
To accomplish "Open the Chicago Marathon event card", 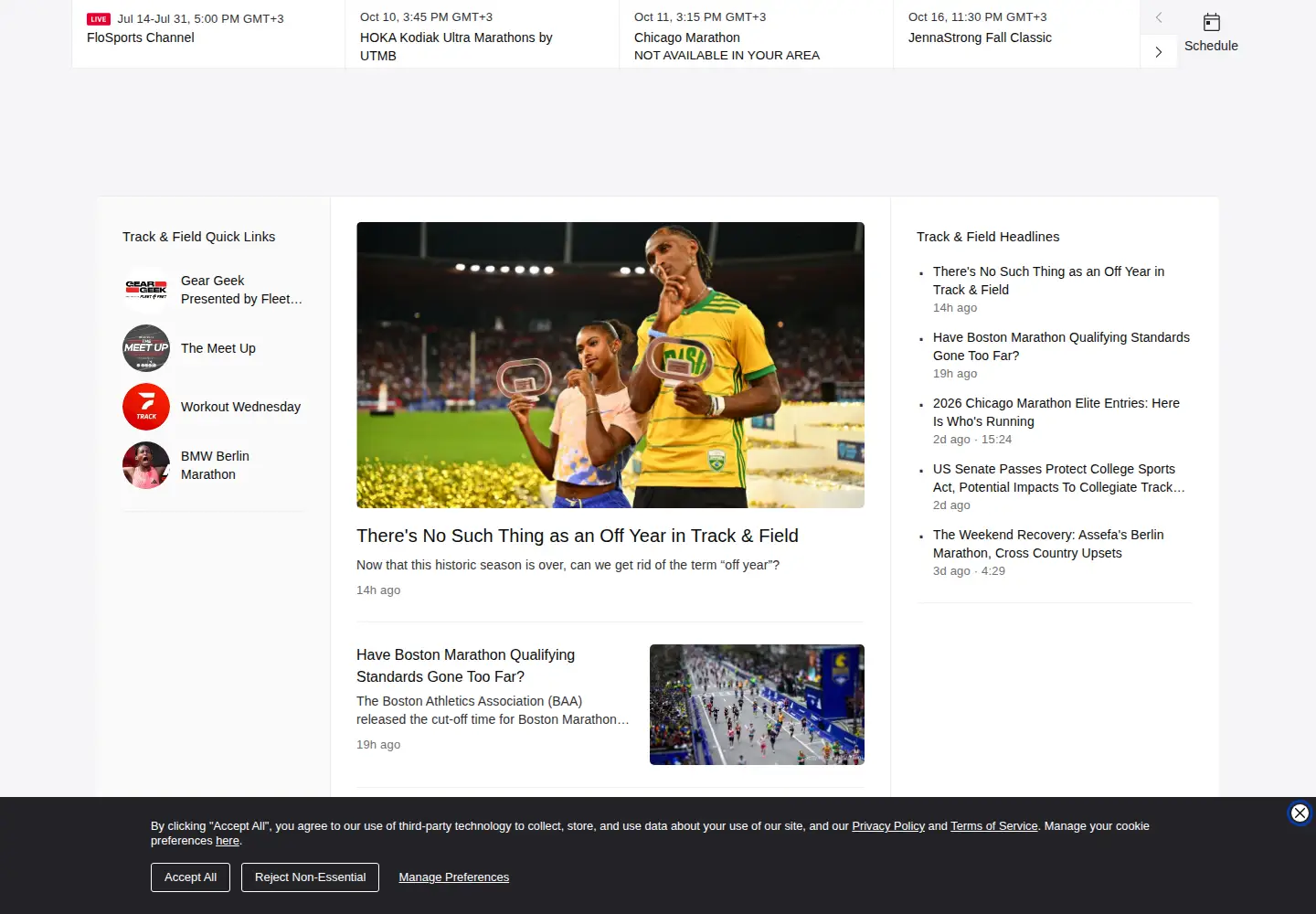I will (757, 34).
